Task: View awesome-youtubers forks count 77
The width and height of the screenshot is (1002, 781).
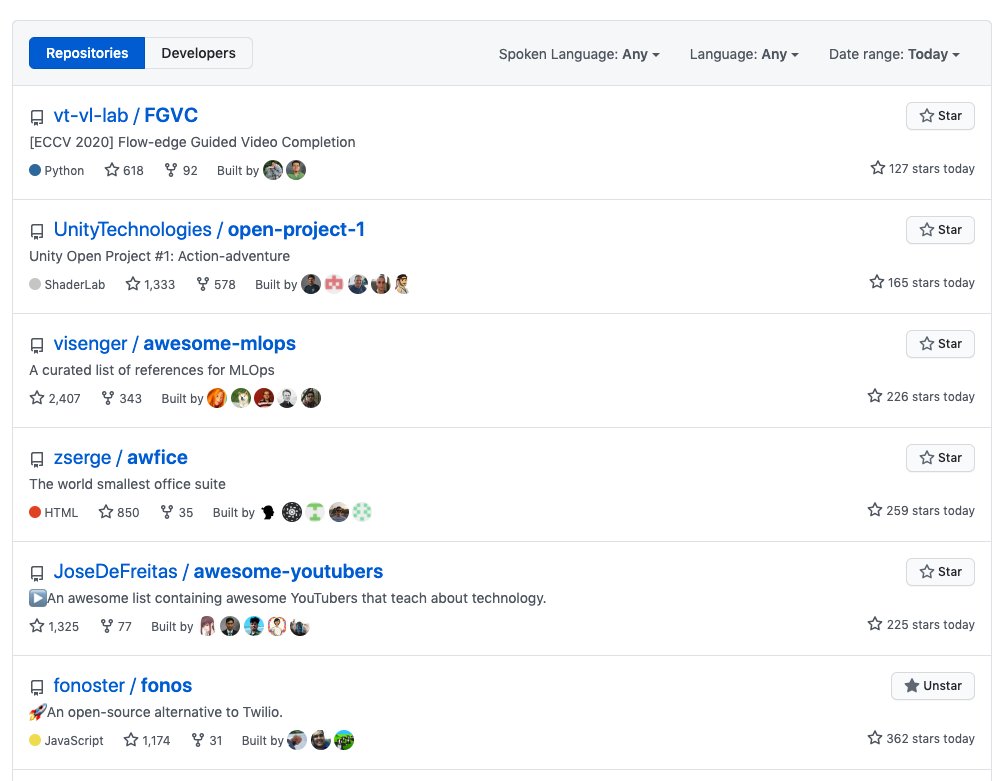Action: point(116,626)
